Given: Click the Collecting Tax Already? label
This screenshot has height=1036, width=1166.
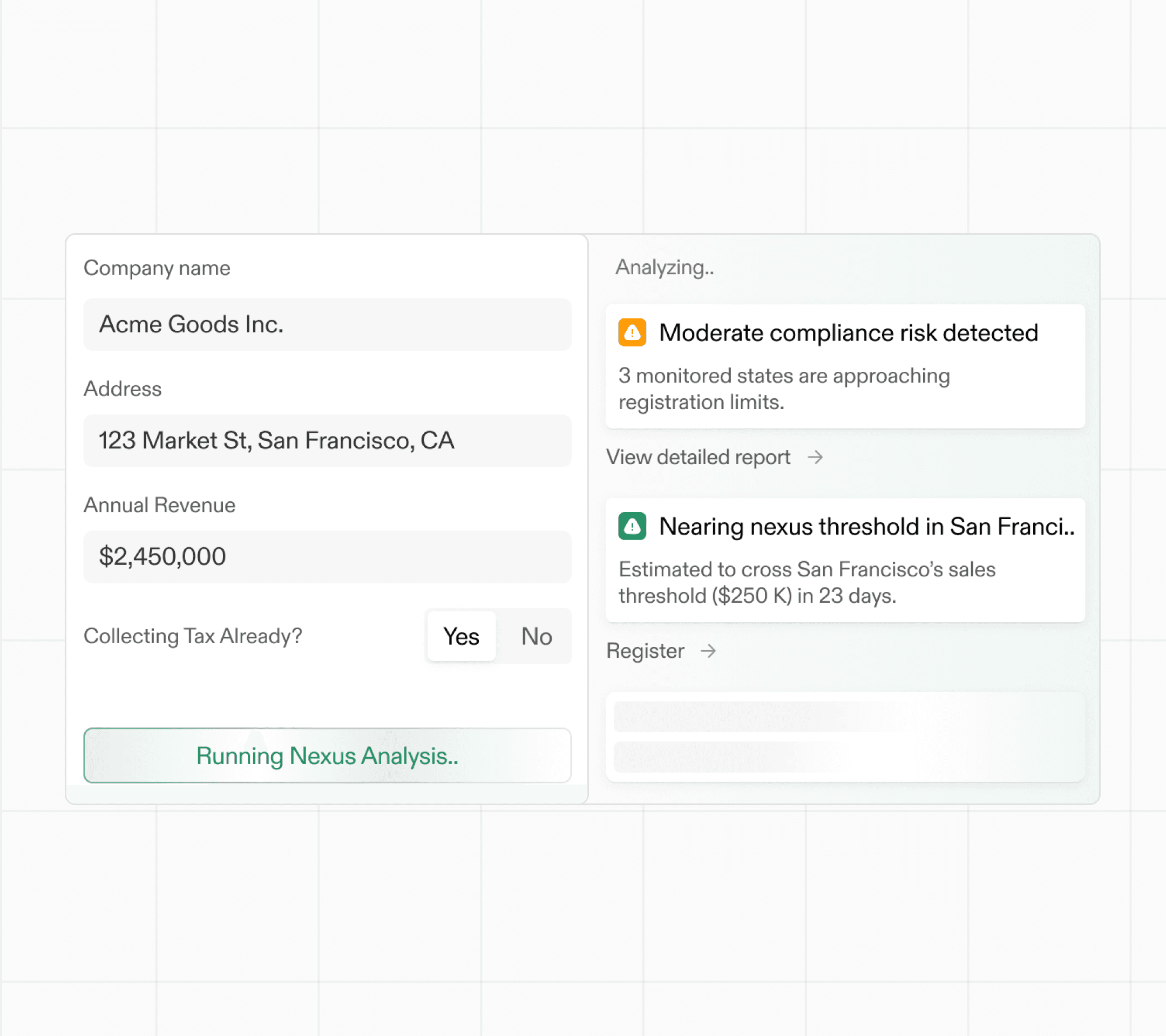Looking at the screenshot, I should (193, 636).
